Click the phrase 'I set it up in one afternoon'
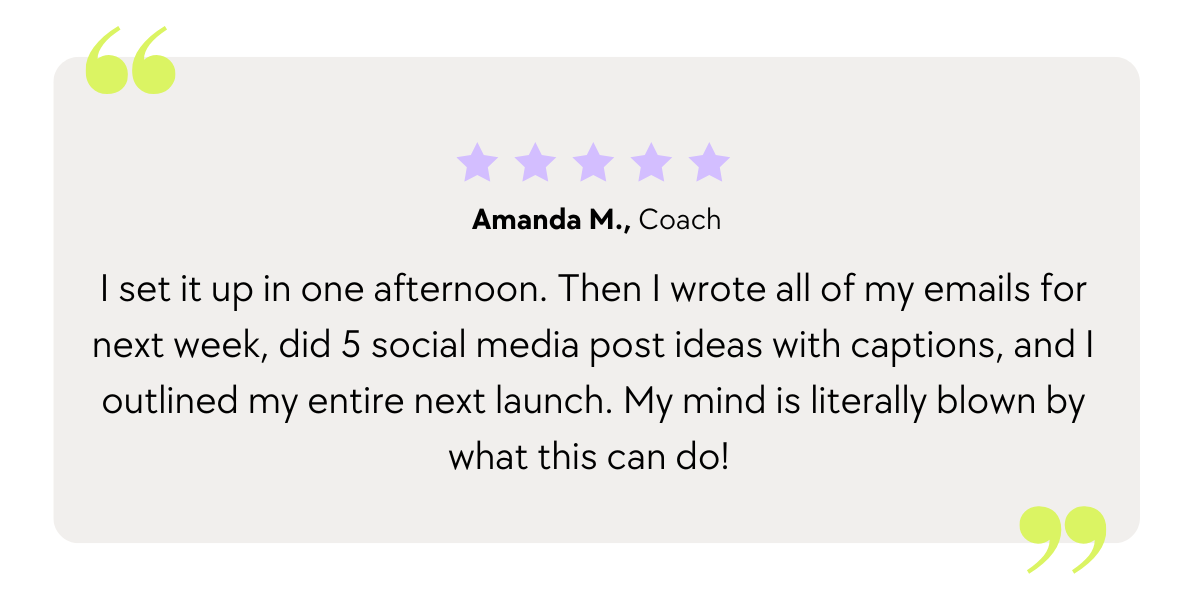Viewport: 1200px width, 600px height. 323,291
